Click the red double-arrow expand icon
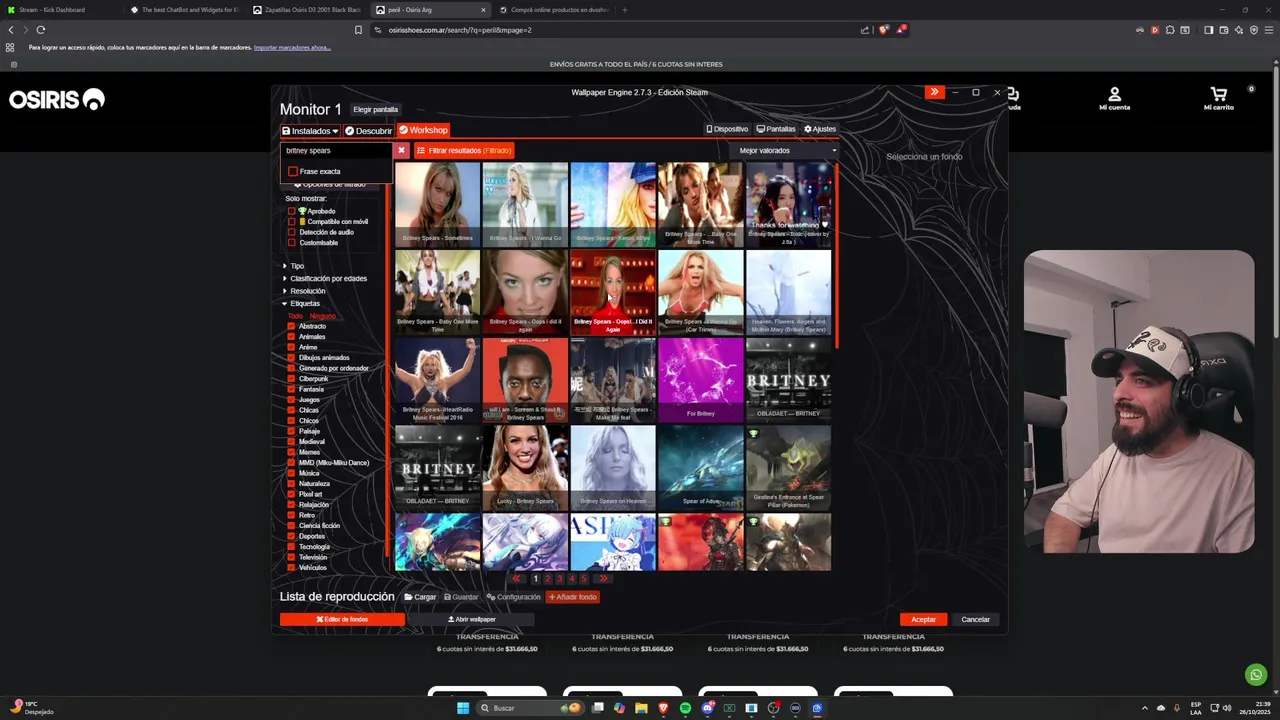 pyautogui.click(x=934, y=92)
